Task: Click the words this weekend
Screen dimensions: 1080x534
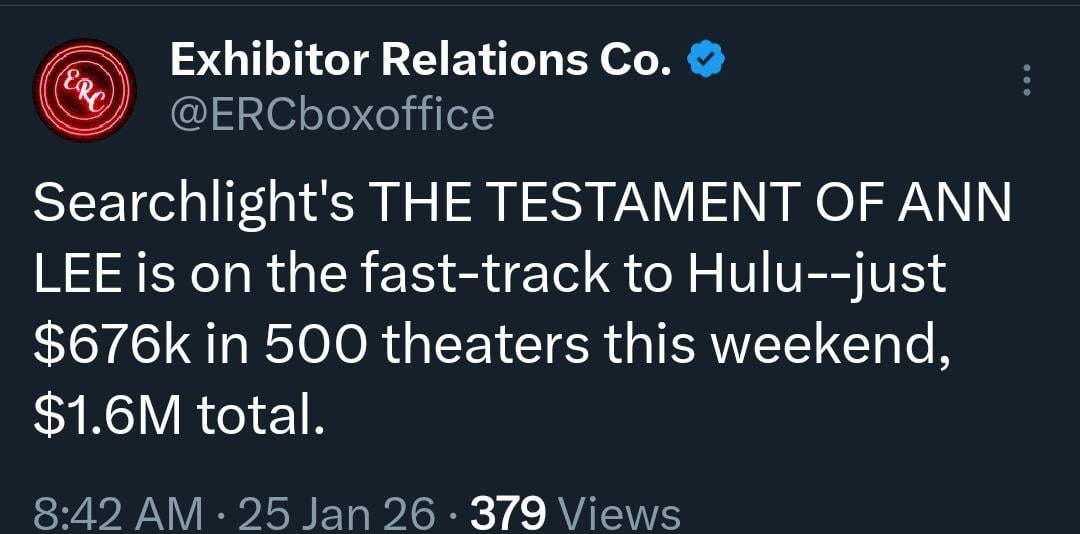Action: tap(772, 345)
